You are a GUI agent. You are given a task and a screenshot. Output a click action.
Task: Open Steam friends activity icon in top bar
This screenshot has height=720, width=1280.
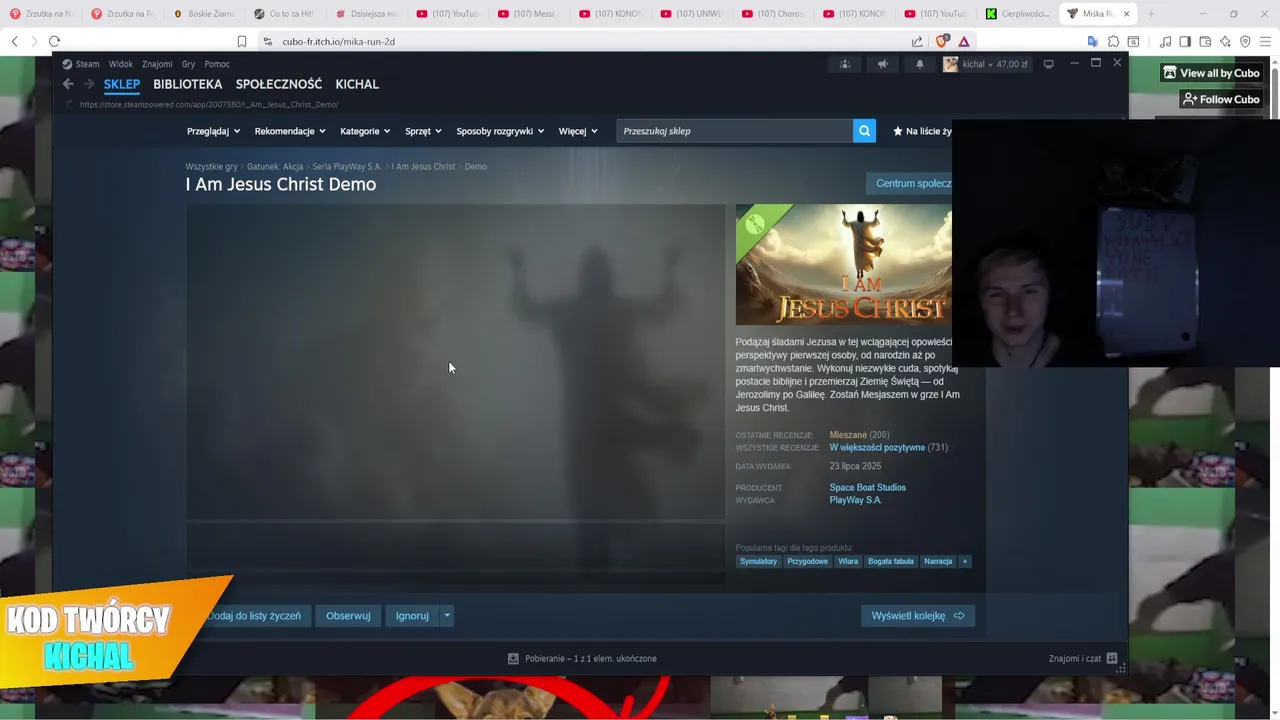coord(845,64)
